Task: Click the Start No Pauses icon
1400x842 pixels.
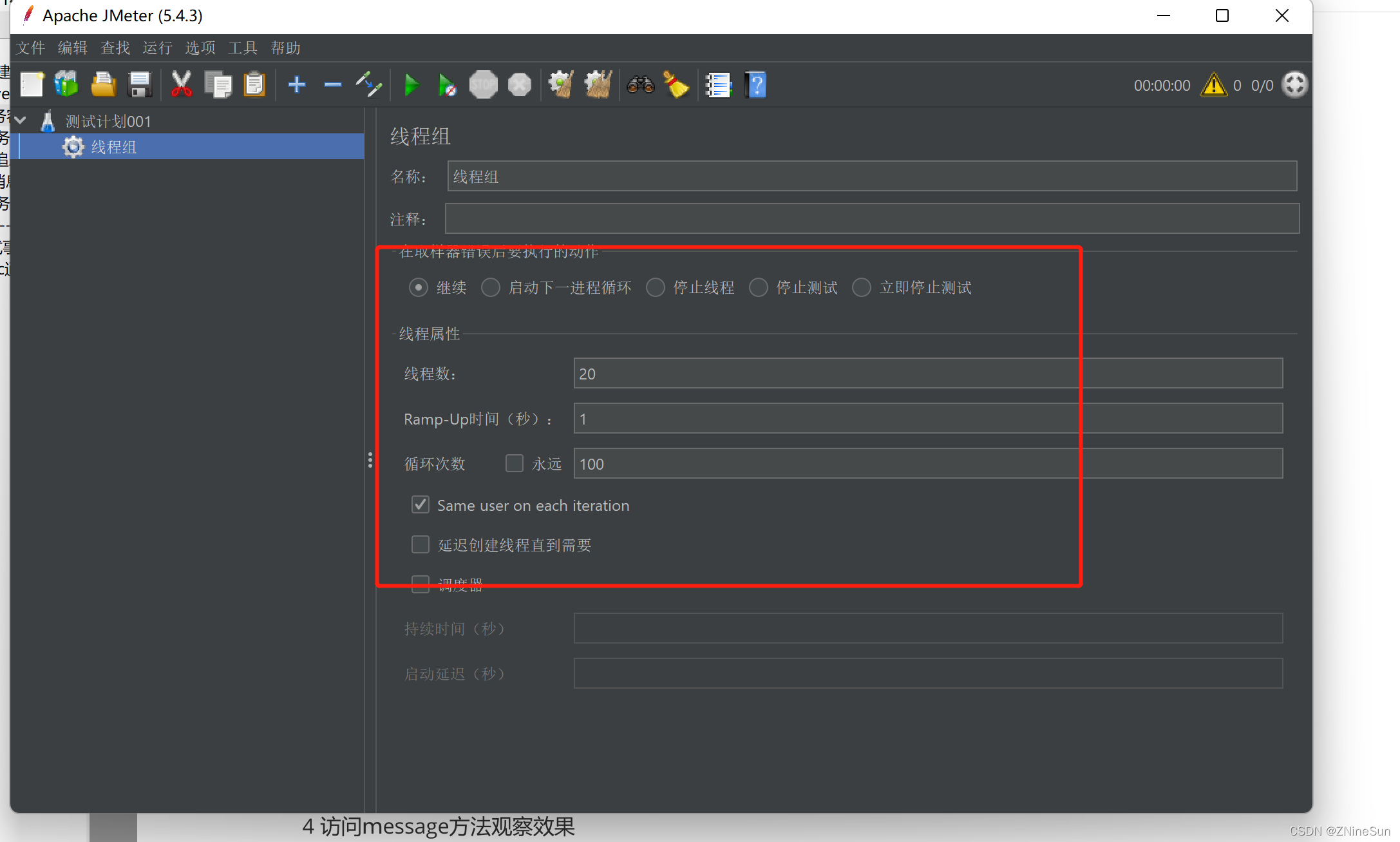Action: click(448, 84)
